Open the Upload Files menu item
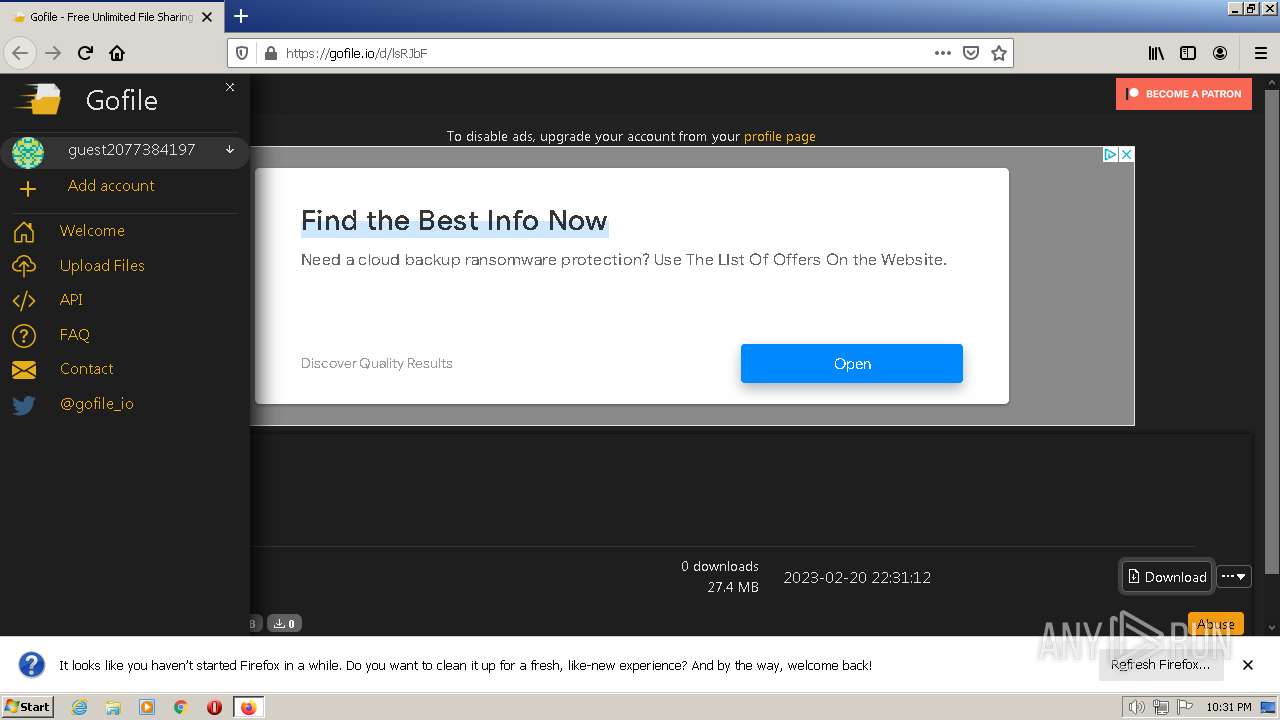The height and width of the screenshot is (720, 1280). point(102,266)
